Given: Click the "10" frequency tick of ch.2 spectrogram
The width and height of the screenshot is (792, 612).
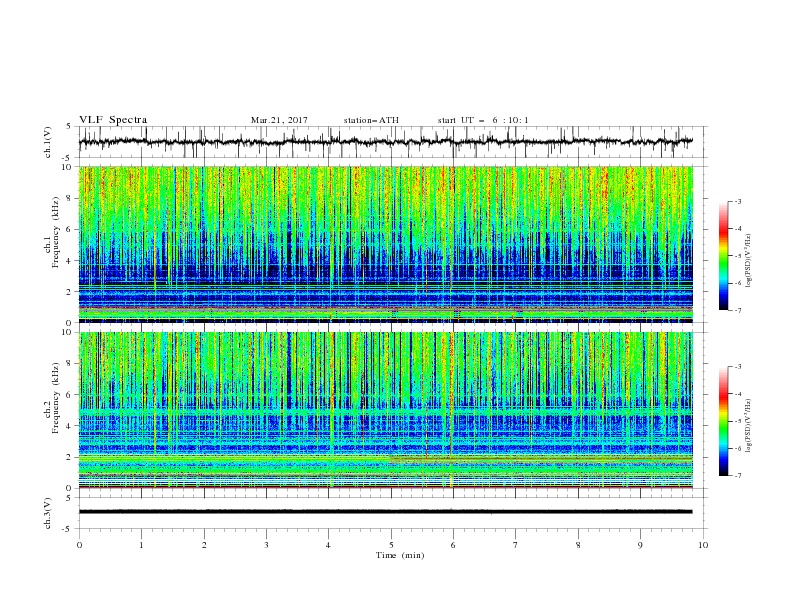Looking at the screenshot, I should click(x=66, y=332).
